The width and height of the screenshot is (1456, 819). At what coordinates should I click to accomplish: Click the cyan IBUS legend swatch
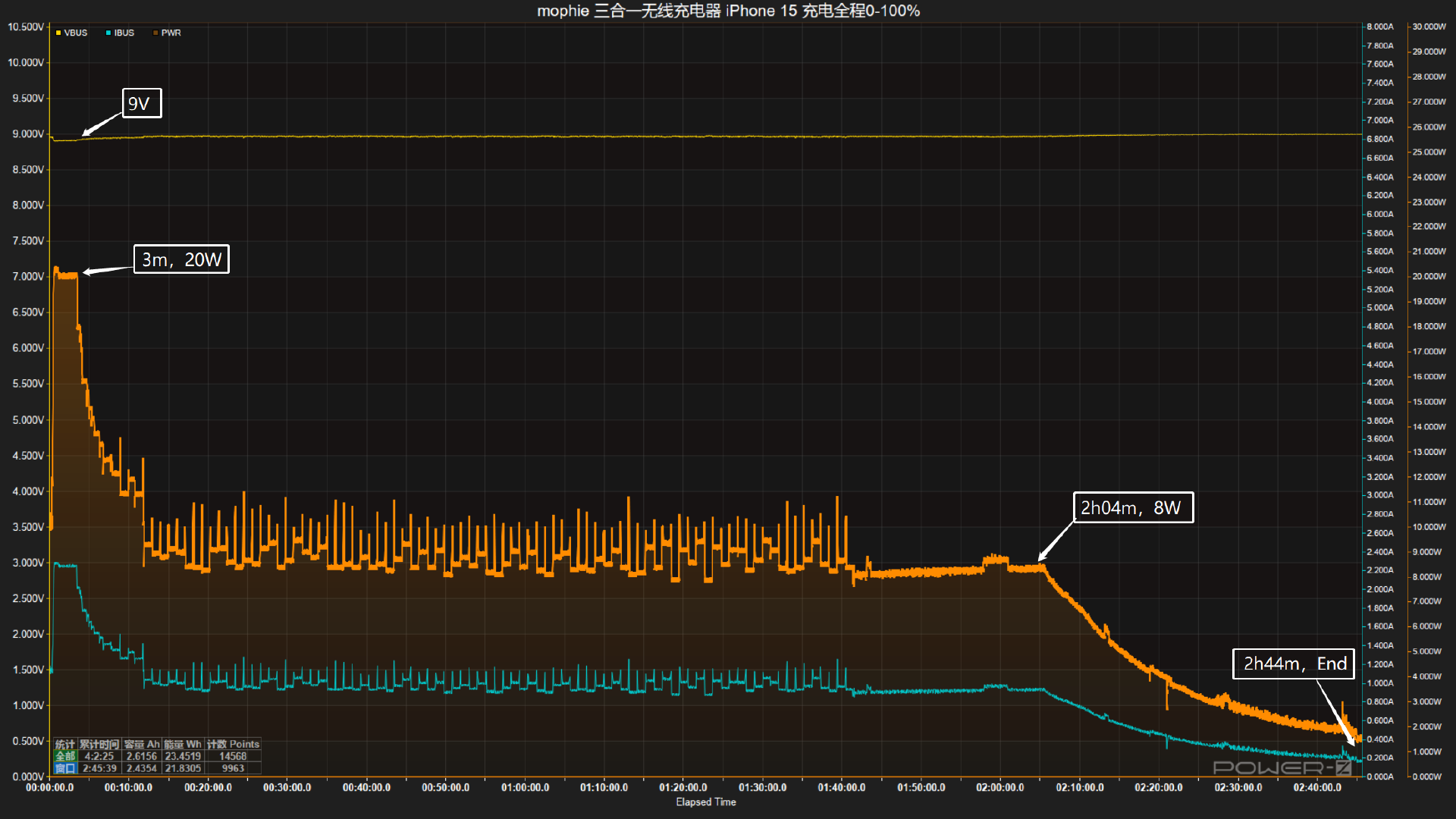tap(108, 33)
